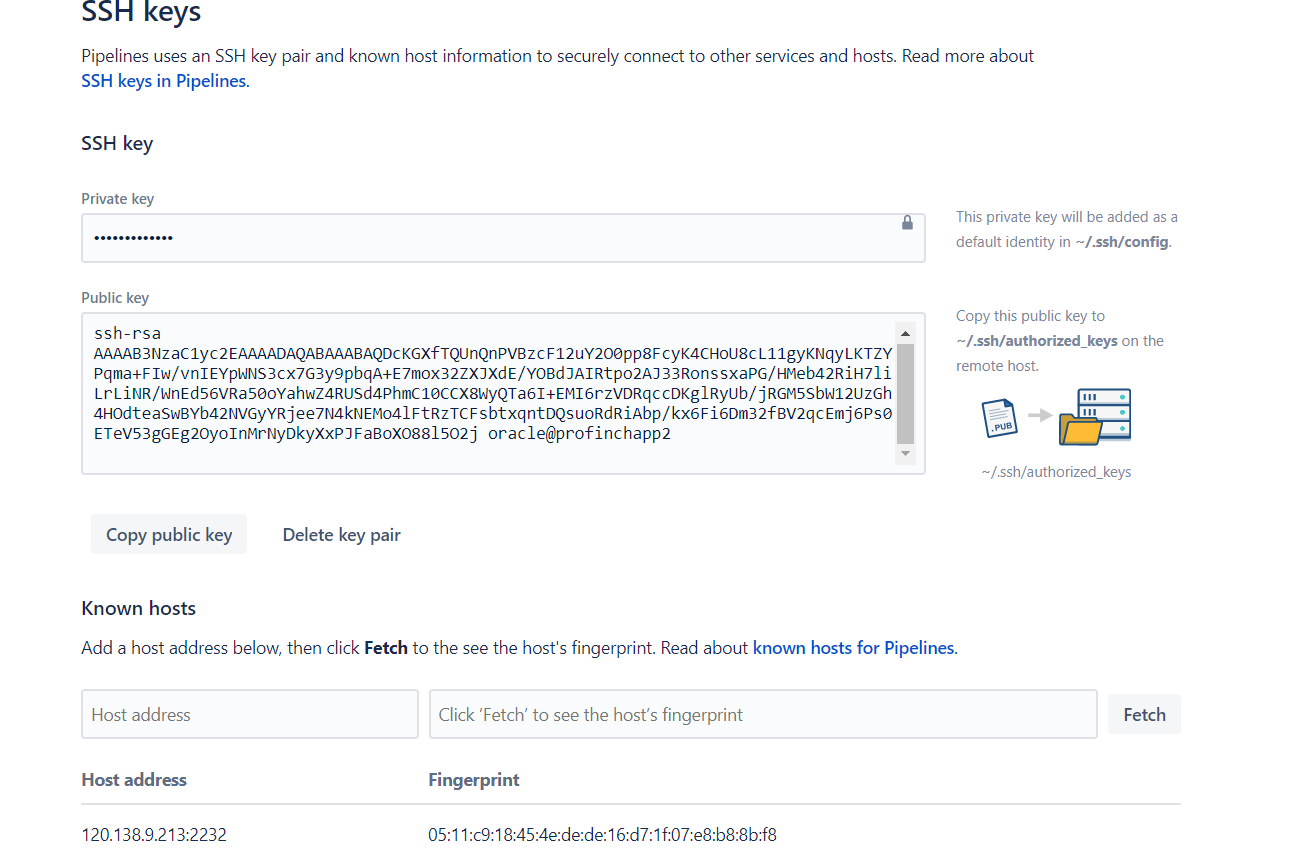Click the fingerprint value starting 05:11:c9

pos(602,834)
